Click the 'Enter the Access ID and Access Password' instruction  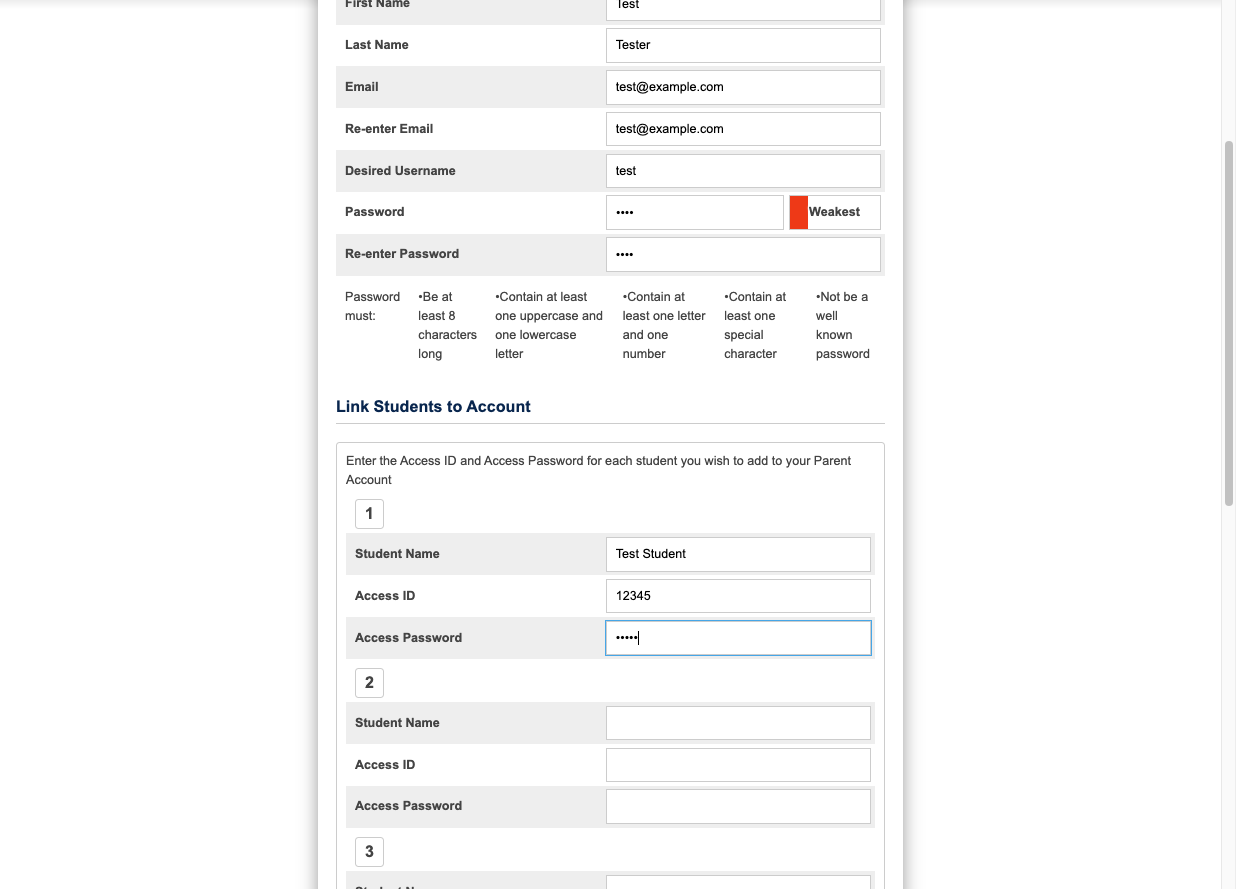pyautogui.click(x=598, y=470)
